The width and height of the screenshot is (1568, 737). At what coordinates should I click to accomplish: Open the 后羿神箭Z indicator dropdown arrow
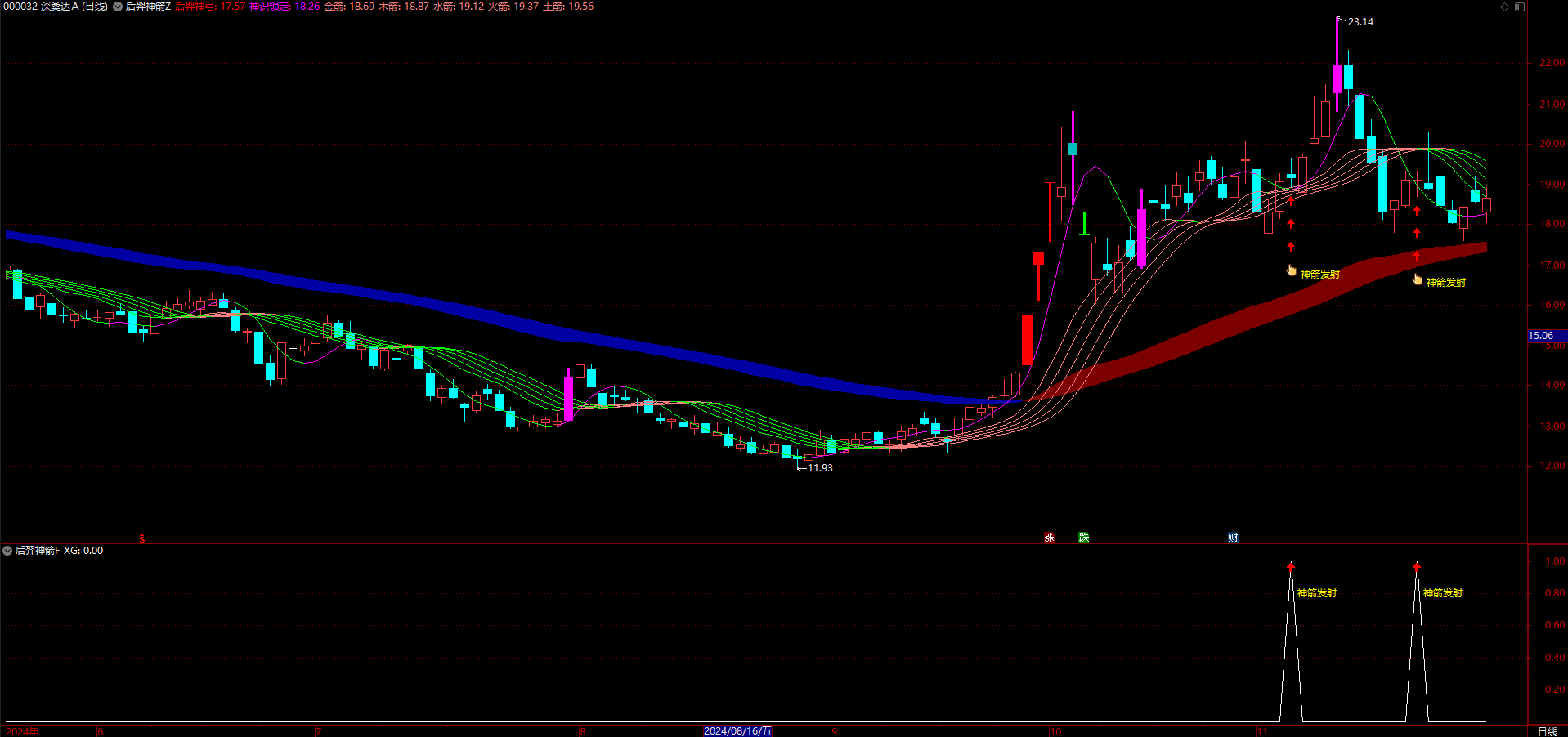(x=118, y=7)
